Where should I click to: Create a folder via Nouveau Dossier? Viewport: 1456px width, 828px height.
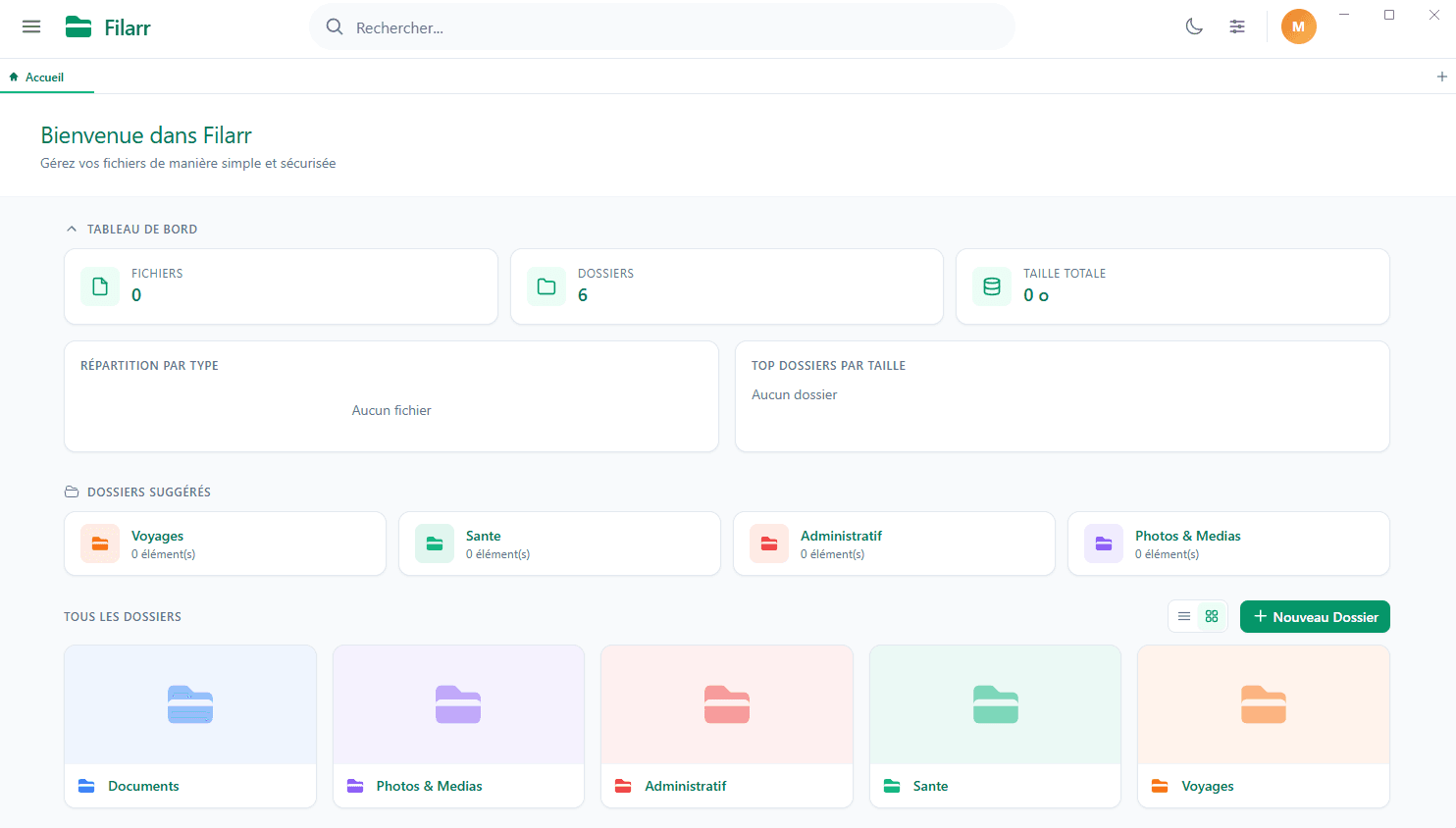coord(1315,616)
